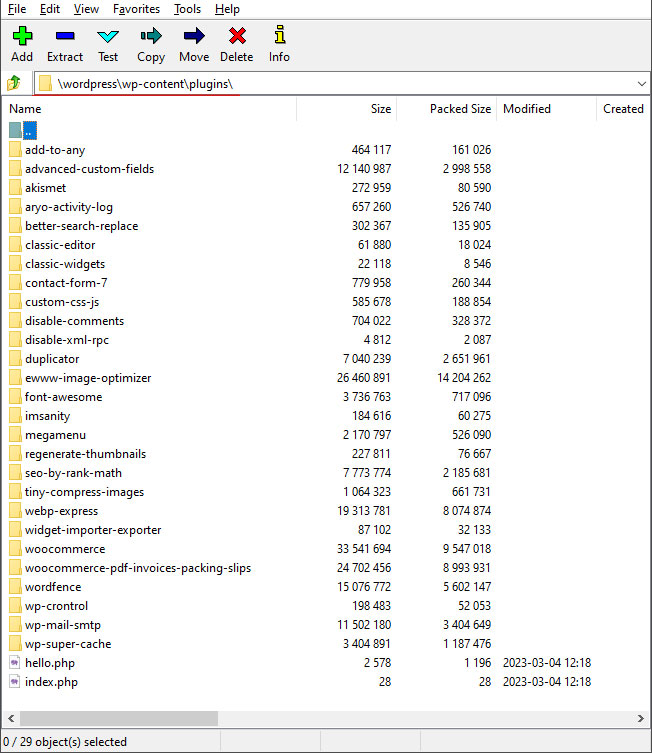Screen dimensions: 652x753
Task: Select custom-css-js folder name
Action: 62,302
